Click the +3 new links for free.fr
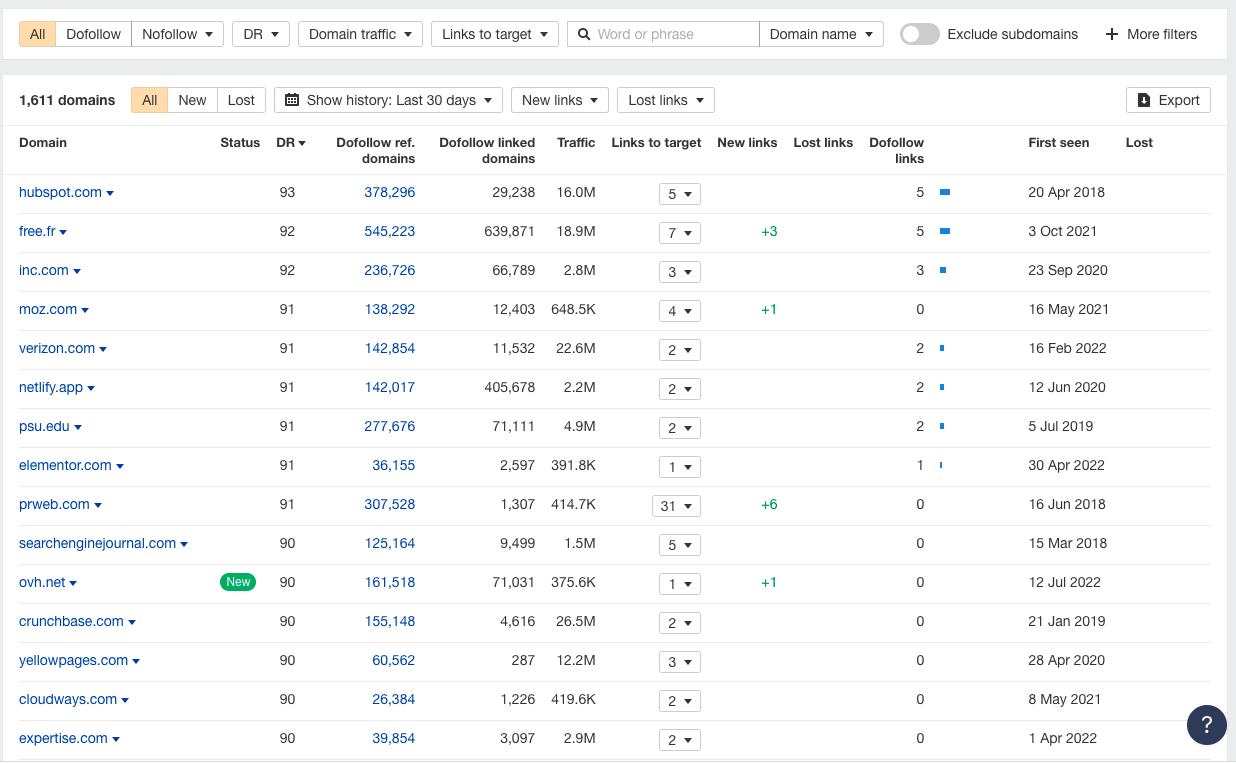The height and width of the screenshot is (764, 1236). pos(769,231)
